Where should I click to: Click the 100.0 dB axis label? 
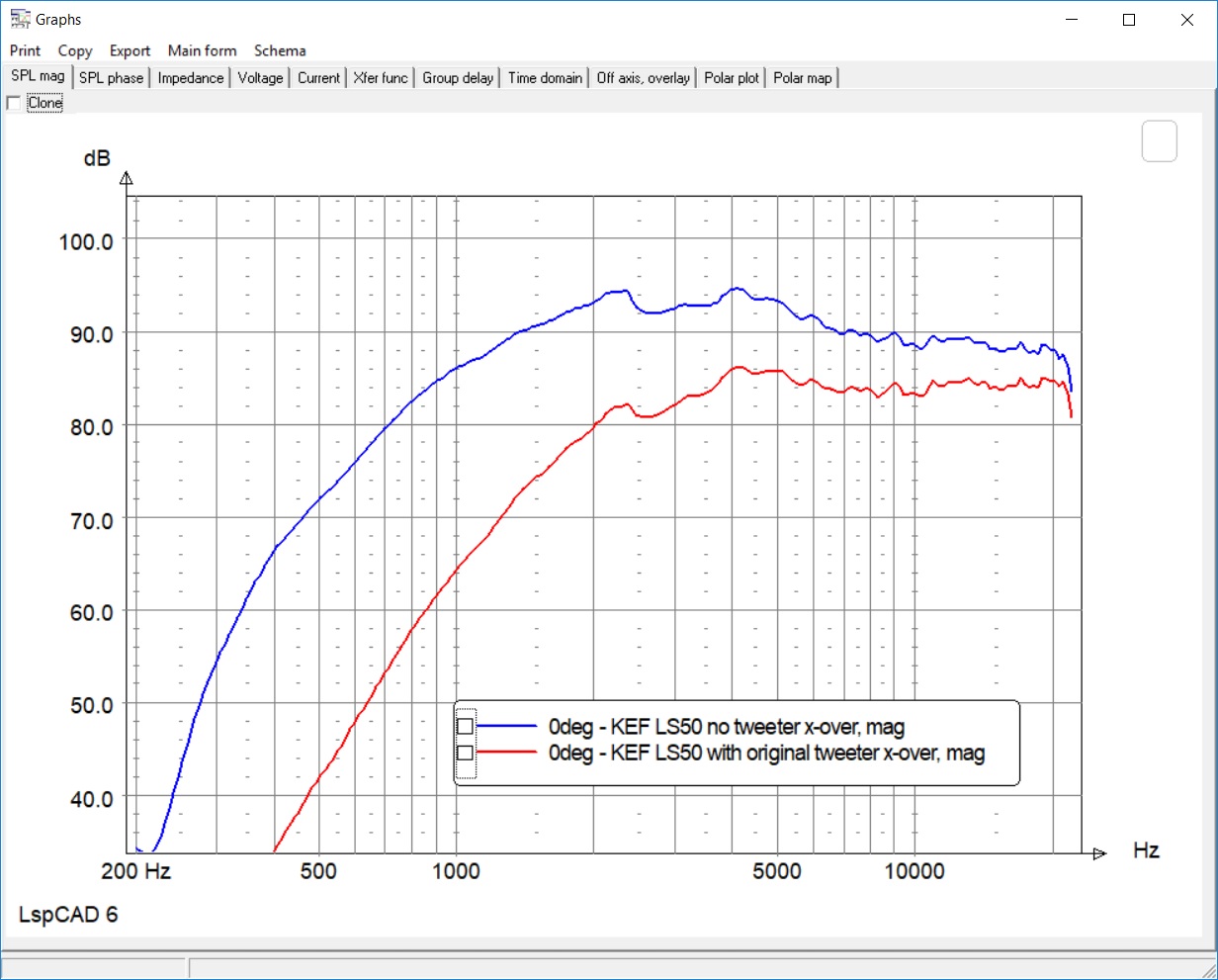click(86, 241)
